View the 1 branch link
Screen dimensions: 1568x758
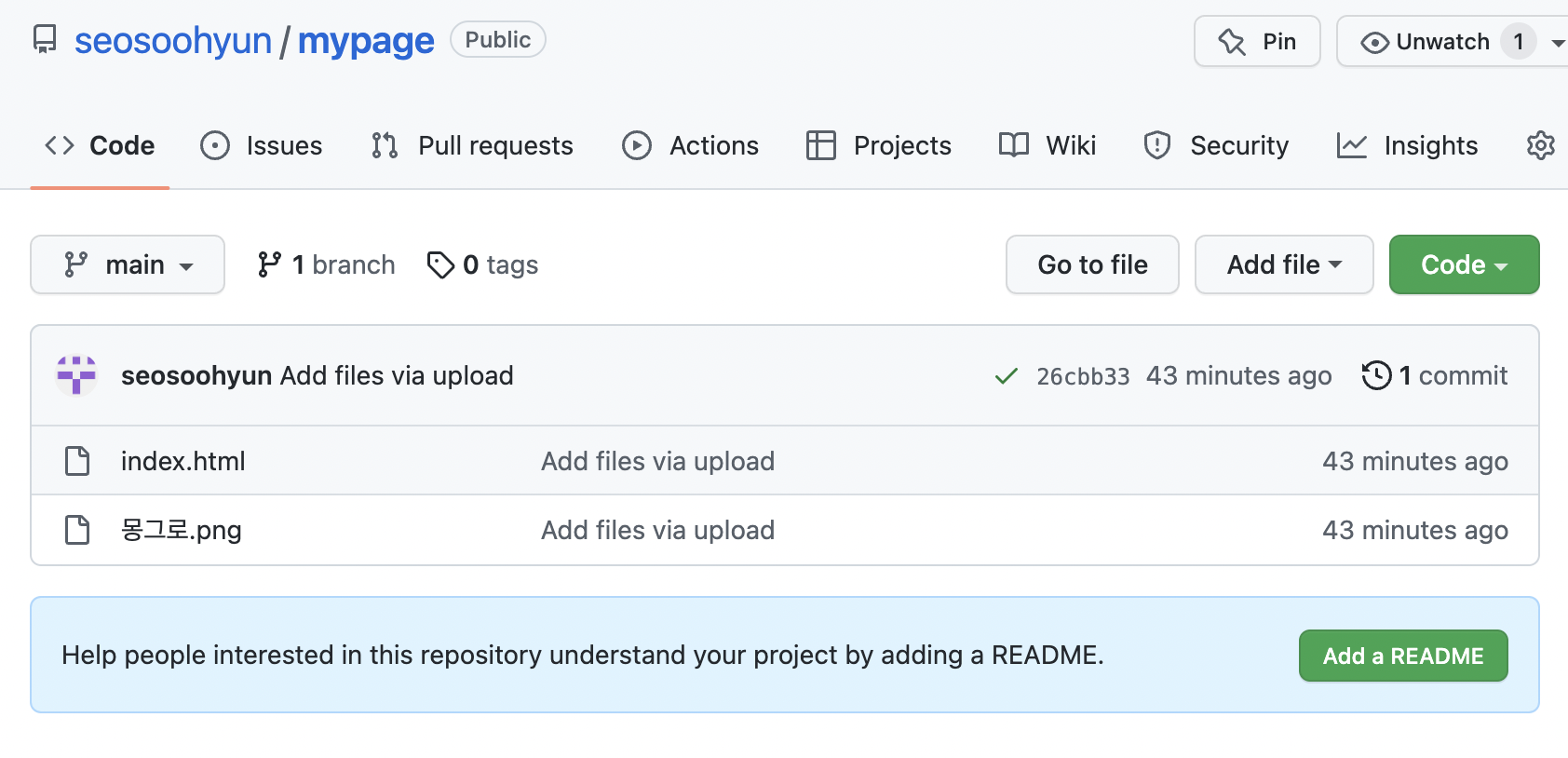[326, 264]
